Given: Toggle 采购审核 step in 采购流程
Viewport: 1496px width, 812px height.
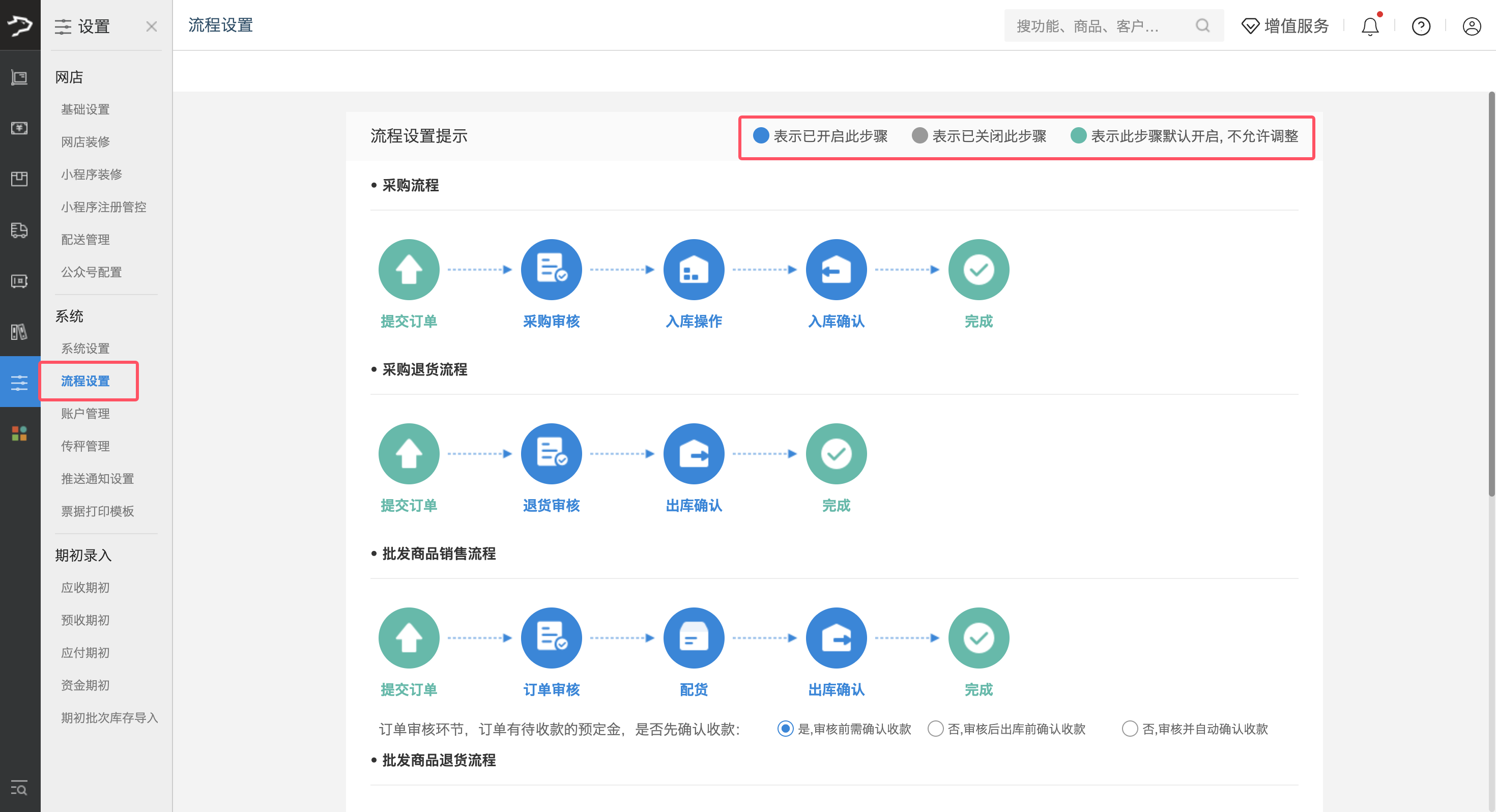Looking at the screenshot, I should click(x=551, y=270).
